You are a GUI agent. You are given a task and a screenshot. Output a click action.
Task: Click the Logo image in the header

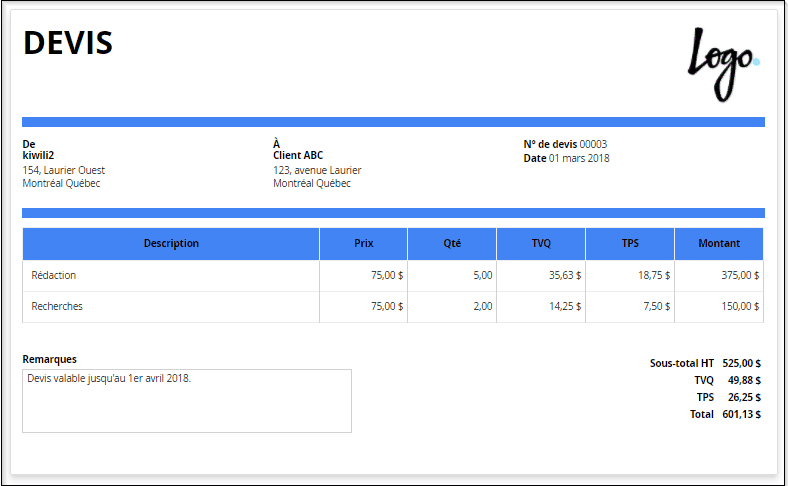click(722, 63)
